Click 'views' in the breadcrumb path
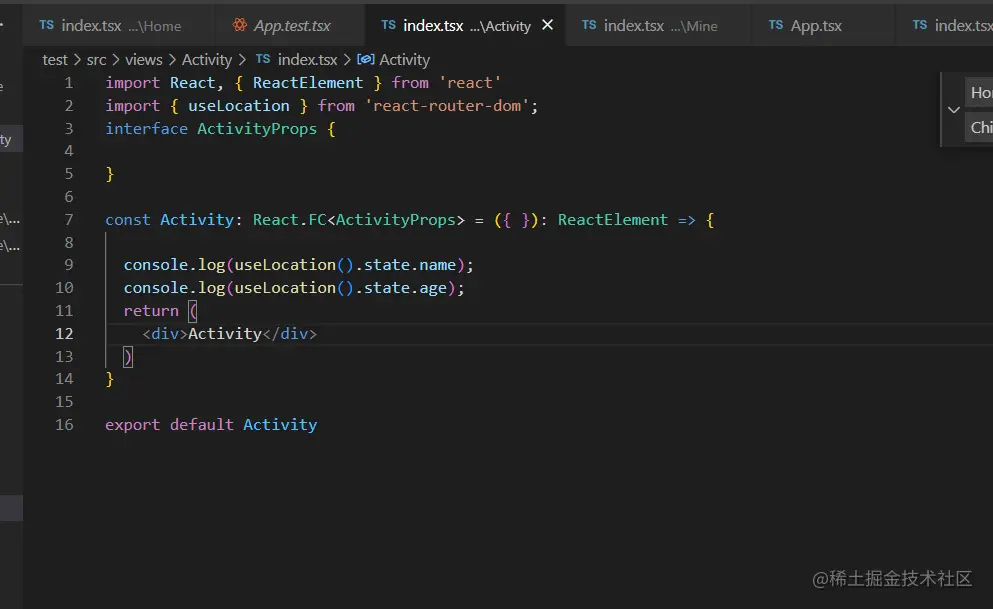 [x=144, y=60]
